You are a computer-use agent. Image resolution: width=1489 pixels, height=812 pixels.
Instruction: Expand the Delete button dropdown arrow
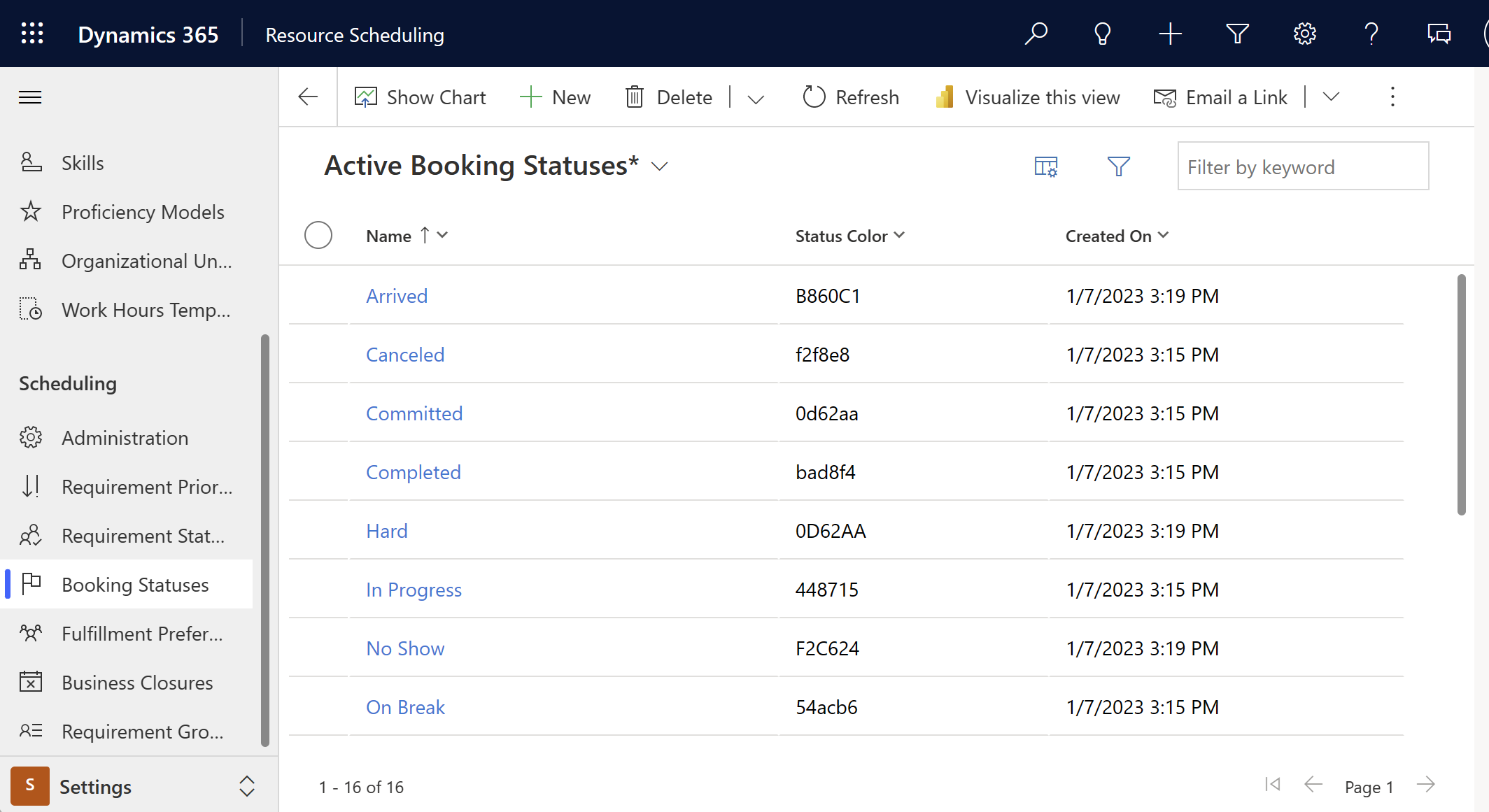[757, 97]
